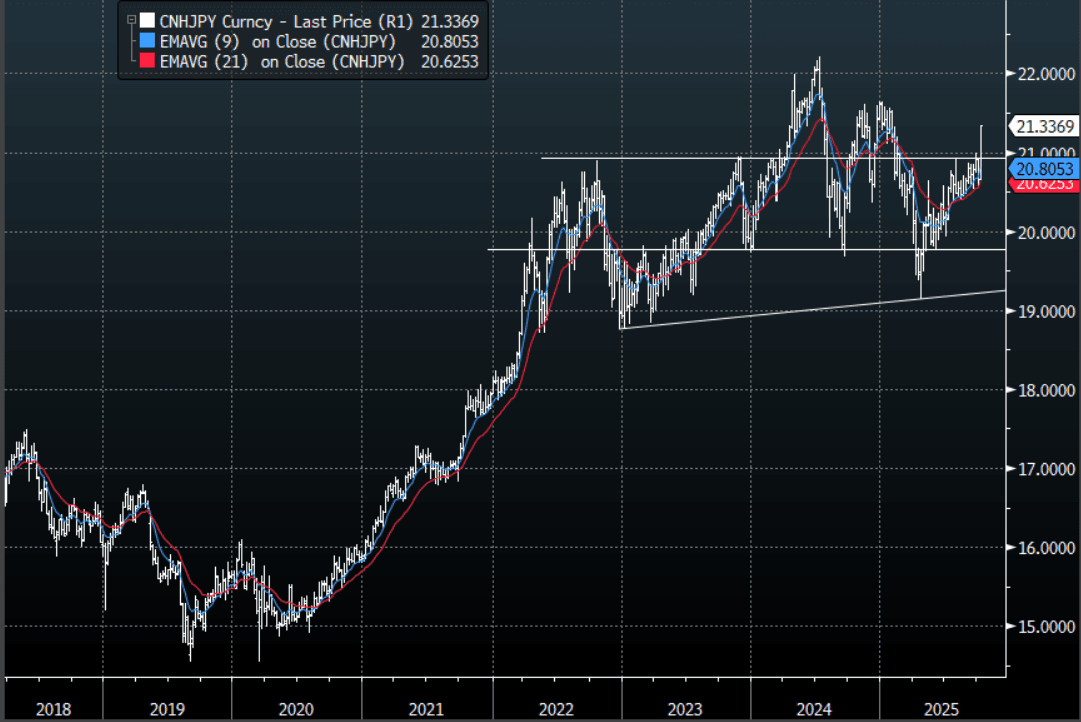The image size is (1081, 722).
Task: Click the 2021 year label on time axis
Action: 425,709
